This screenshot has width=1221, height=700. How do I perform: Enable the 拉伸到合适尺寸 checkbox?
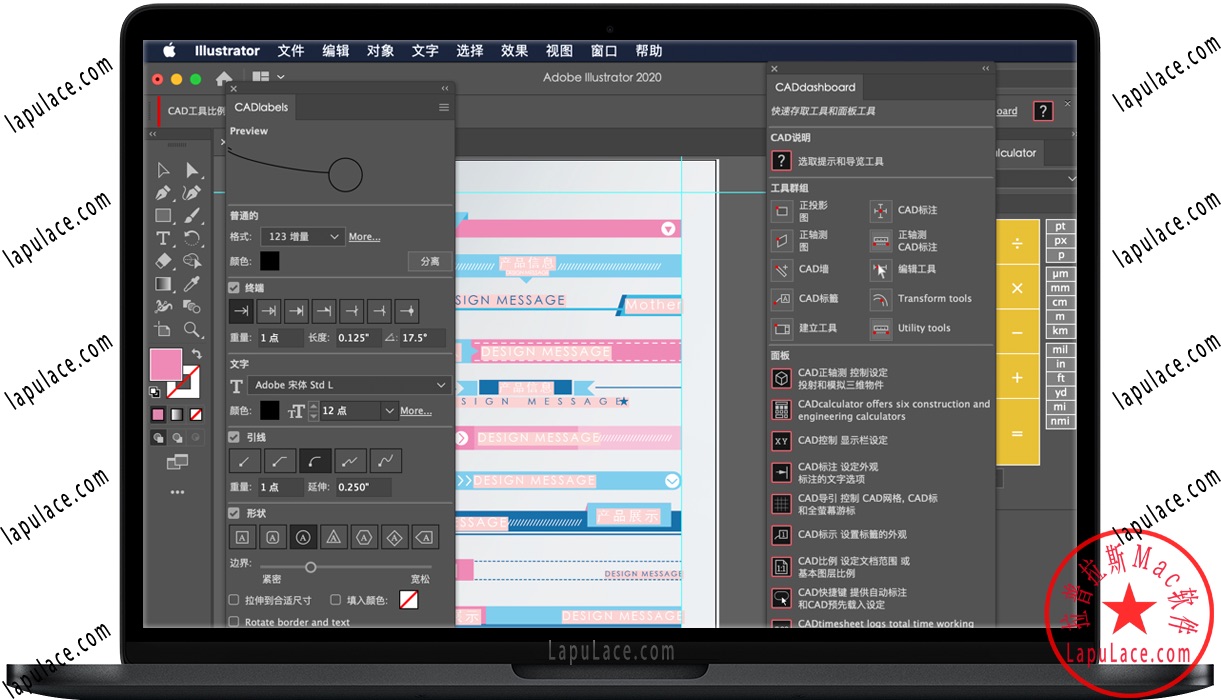pos(234,599)
